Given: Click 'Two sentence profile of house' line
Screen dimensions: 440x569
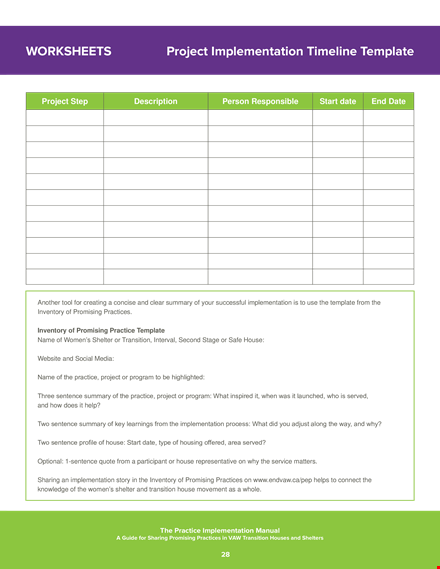Looking at the screenshot, I should click(x=152, y=443).
